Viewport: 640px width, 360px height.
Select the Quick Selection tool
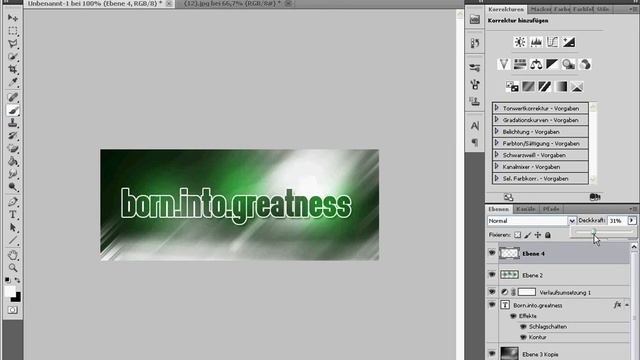click(13, 56)
